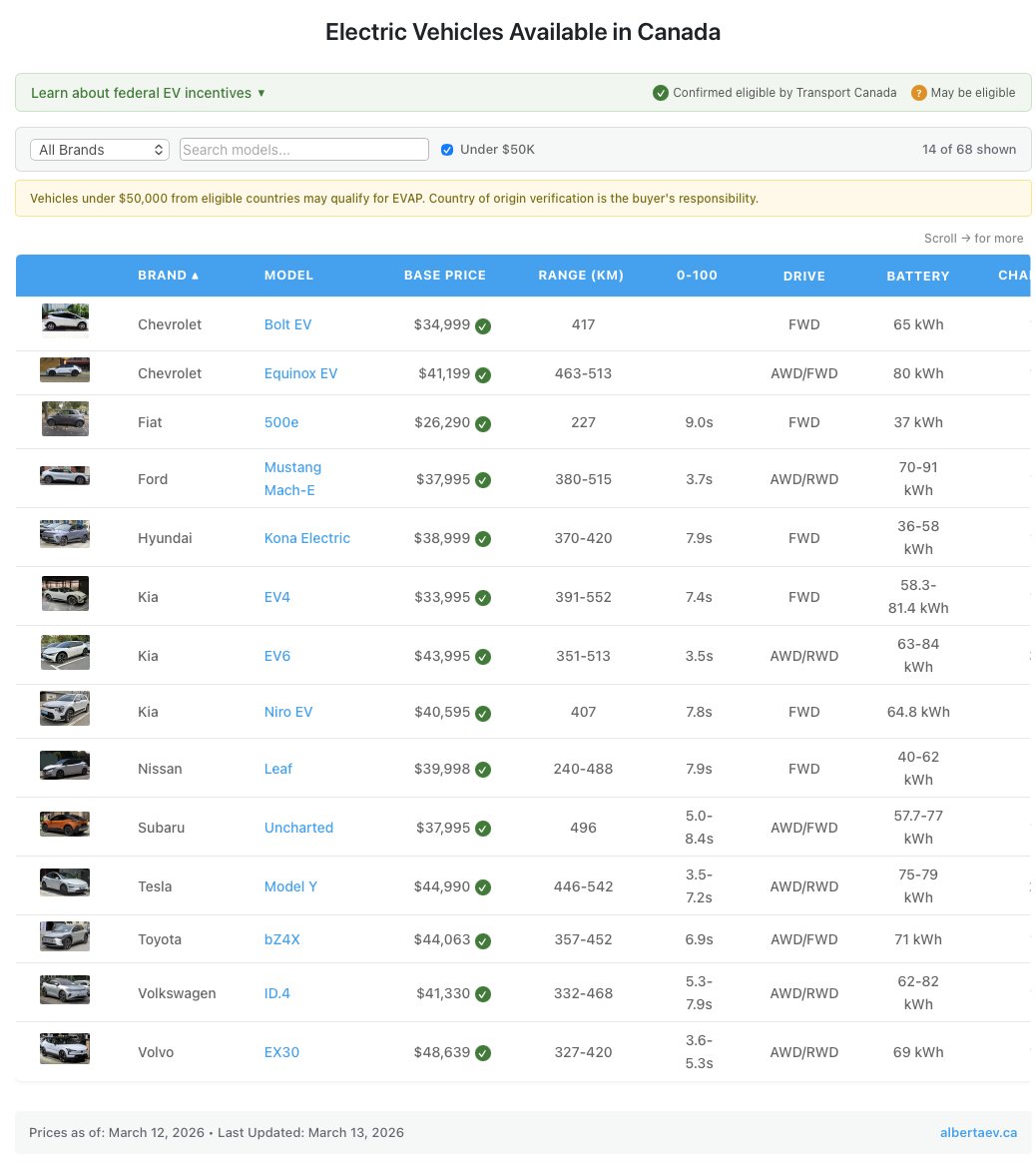Click the green checkmark next to $39,998
Image resolution: width=1036 pixels, height=1163 pixels.
(x=483, y=769)
